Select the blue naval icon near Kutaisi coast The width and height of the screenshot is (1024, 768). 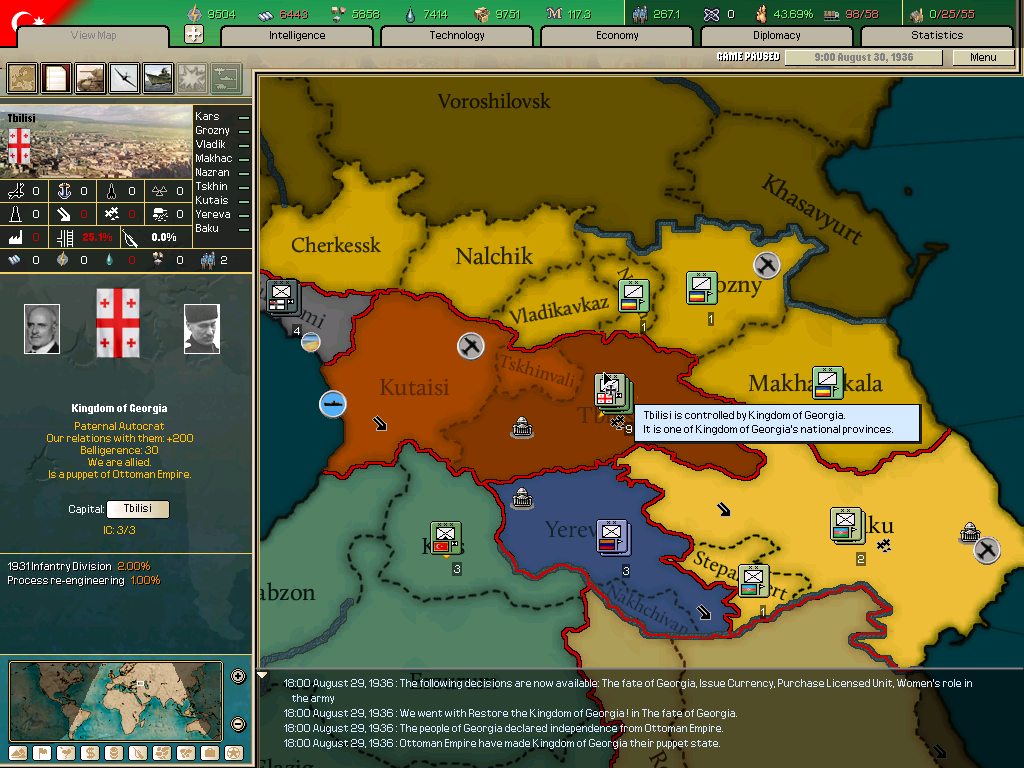click(x=333, y=404)
